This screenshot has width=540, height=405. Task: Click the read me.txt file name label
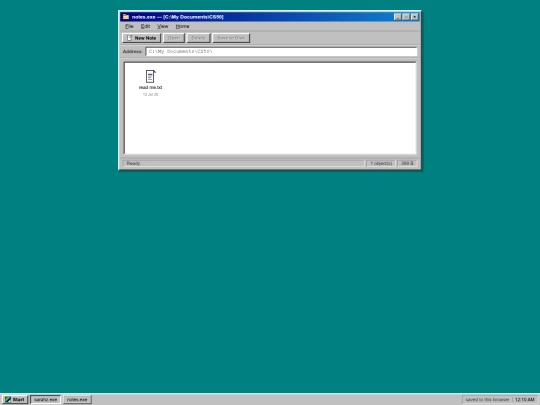(150, 87)
